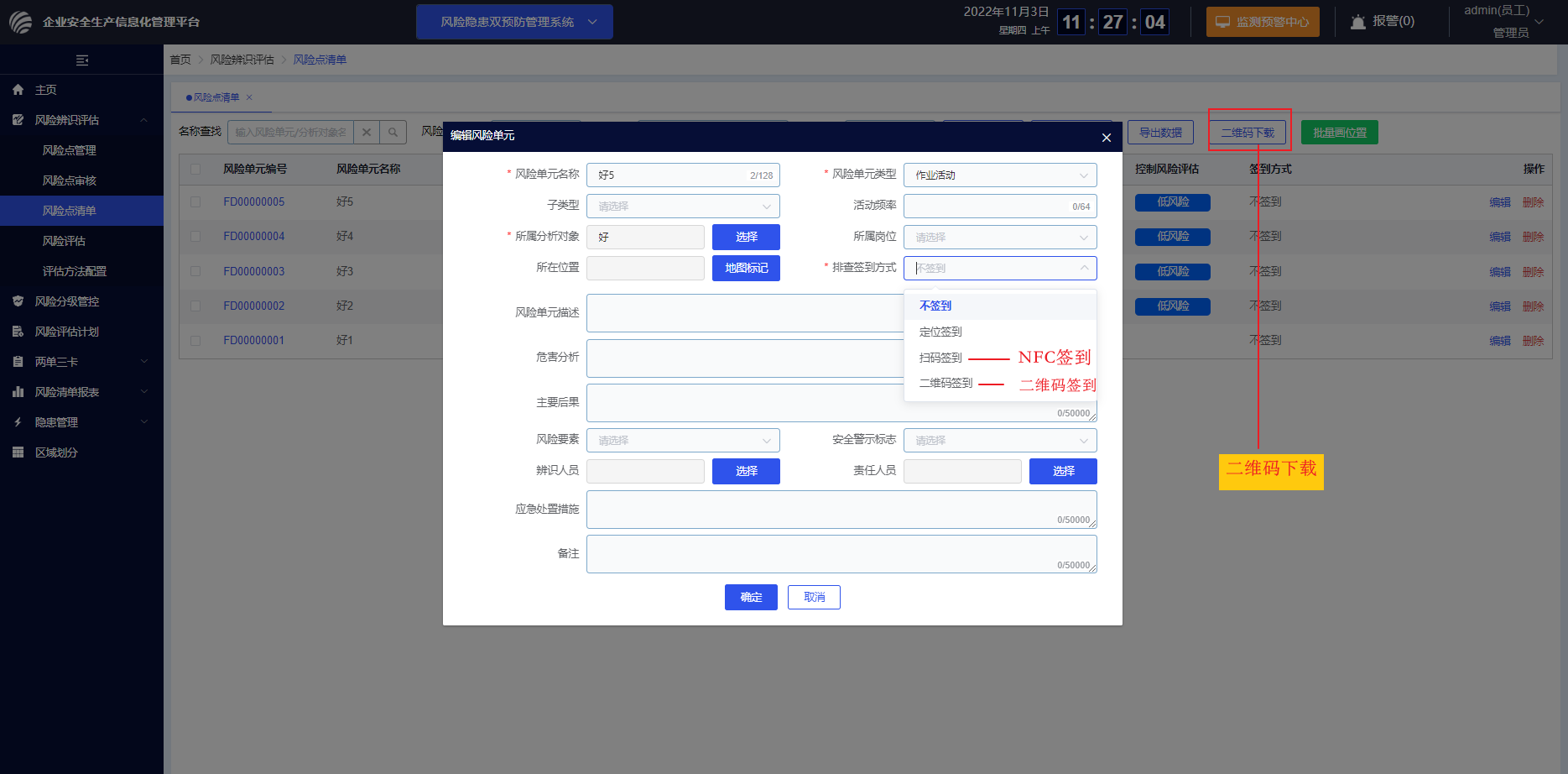This screenshot has width=1568, height=774.
Task: Click into the 风险单元名称 input field
Action: coord(683,175)
